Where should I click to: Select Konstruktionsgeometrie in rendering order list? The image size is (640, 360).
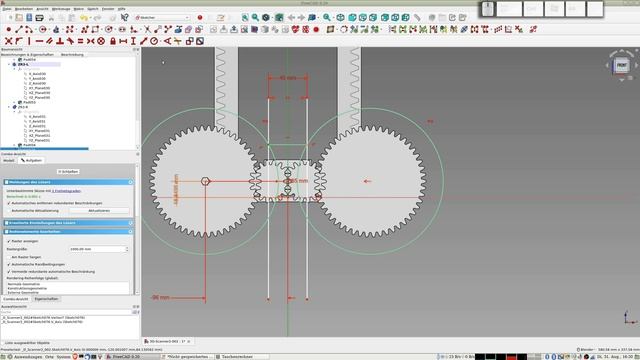point(27,288)
